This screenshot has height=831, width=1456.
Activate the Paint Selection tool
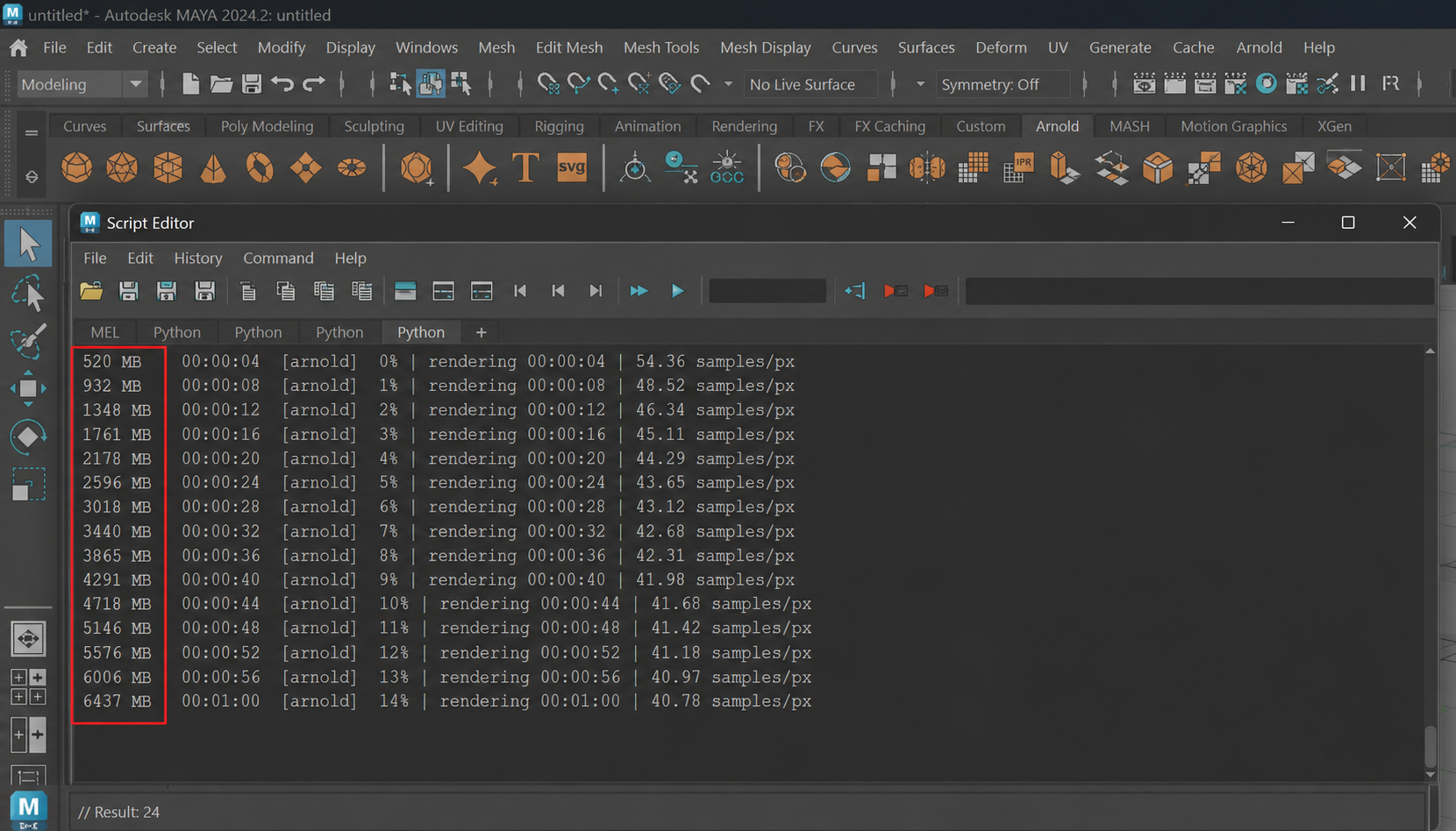click(x=28, y=341)
